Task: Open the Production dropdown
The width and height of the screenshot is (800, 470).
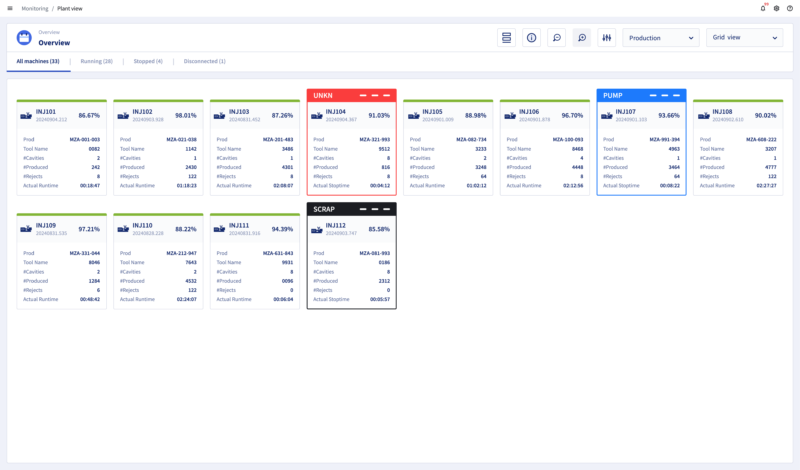Action: (x=661, y=38)
